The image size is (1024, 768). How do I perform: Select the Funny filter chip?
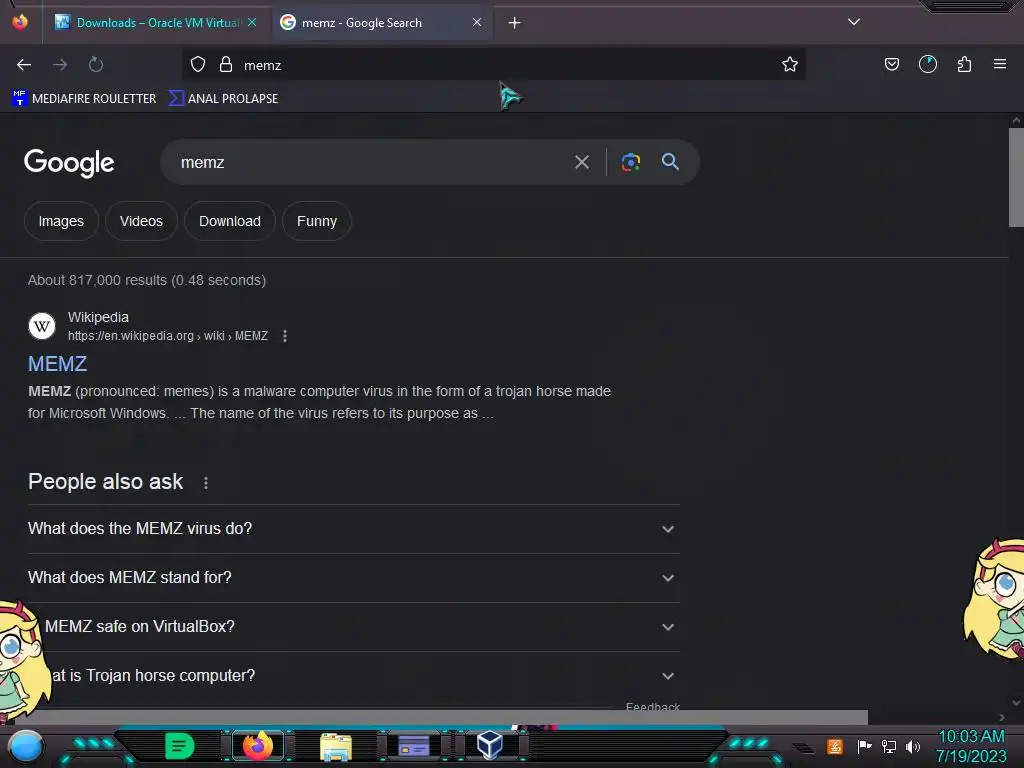[x=317, y=221]
